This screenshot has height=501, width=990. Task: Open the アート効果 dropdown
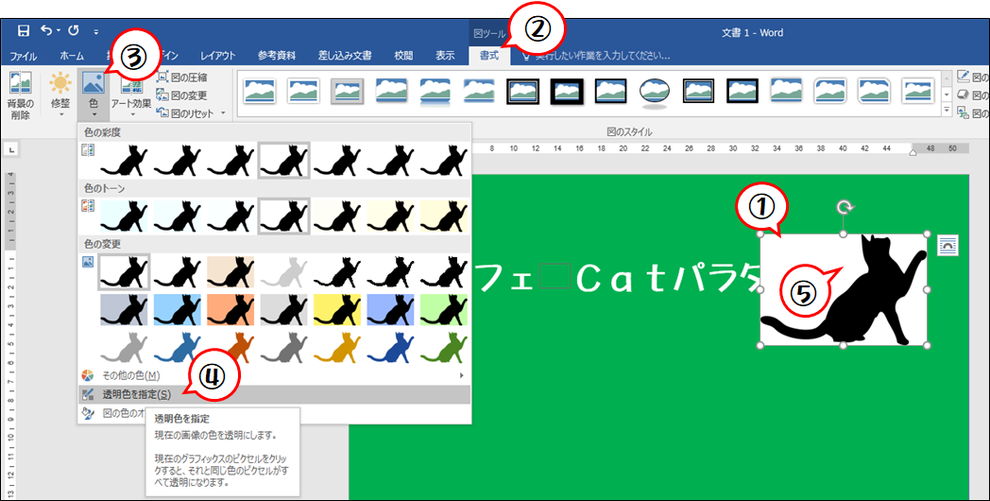pyautogui.click(x=131, y=95)
